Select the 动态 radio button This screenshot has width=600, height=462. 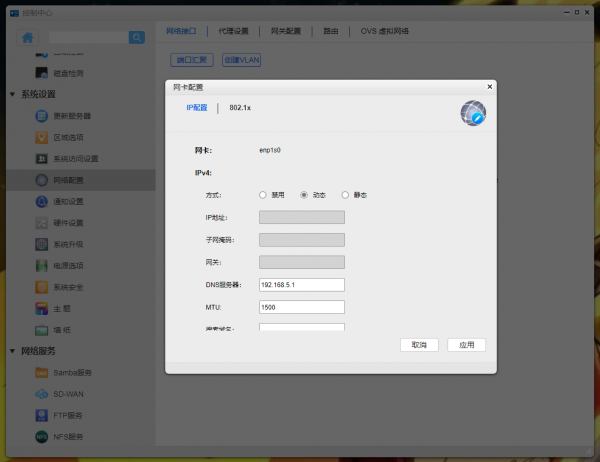[x=304, y=195]
